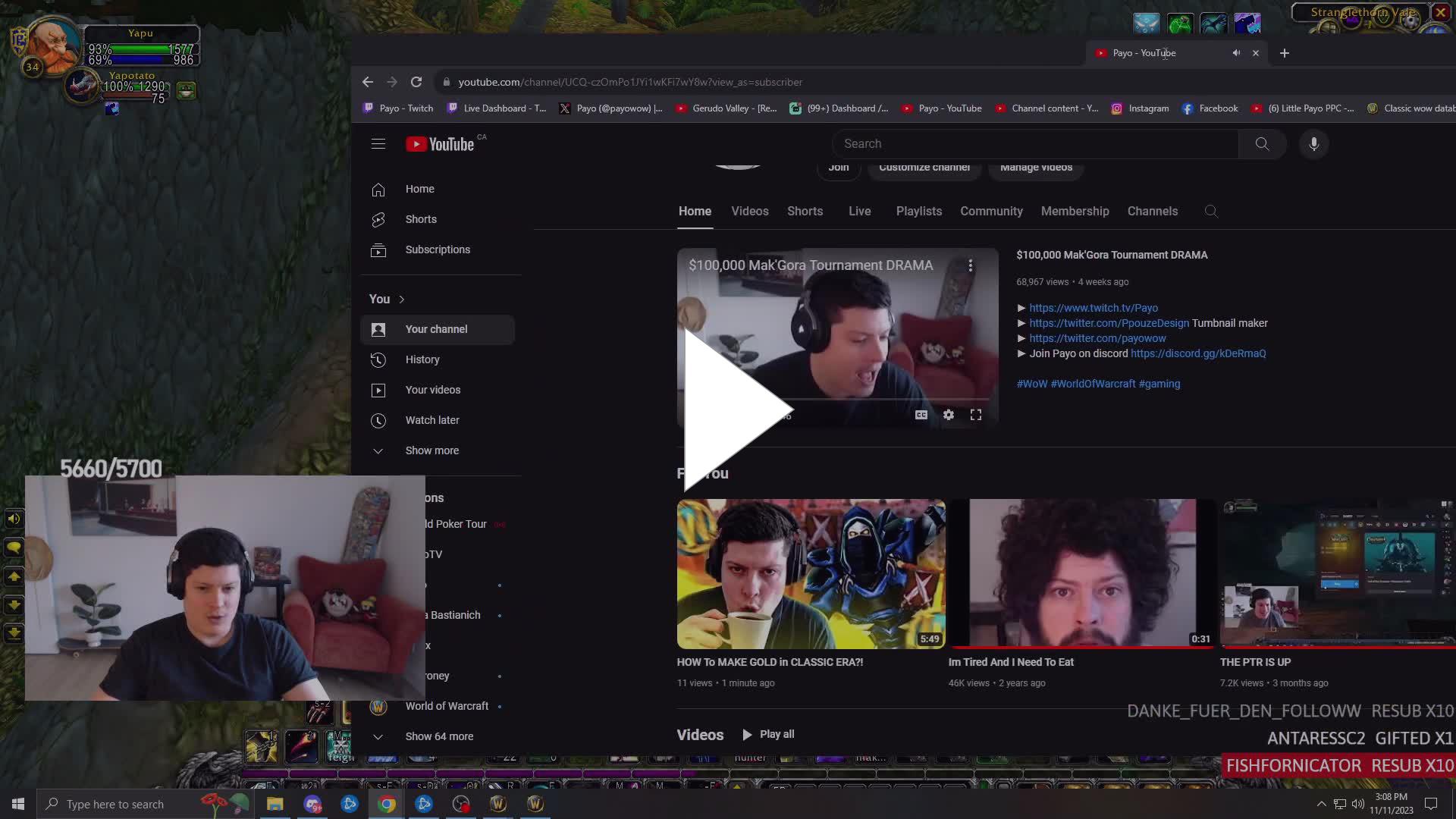
Task: Open your watch History
Action: tap(425, 359)
